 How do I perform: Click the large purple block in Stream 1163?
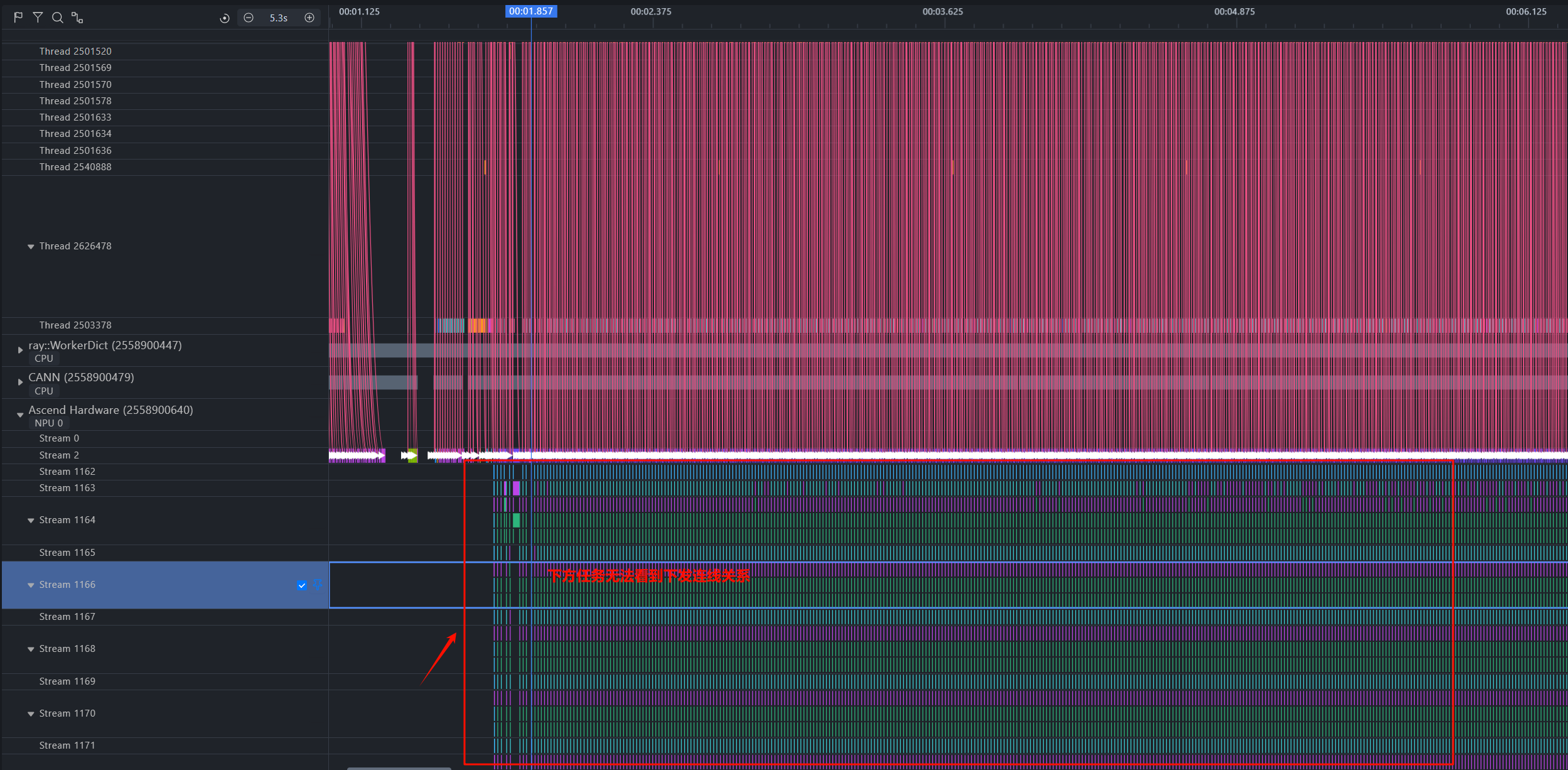(517, 488)
